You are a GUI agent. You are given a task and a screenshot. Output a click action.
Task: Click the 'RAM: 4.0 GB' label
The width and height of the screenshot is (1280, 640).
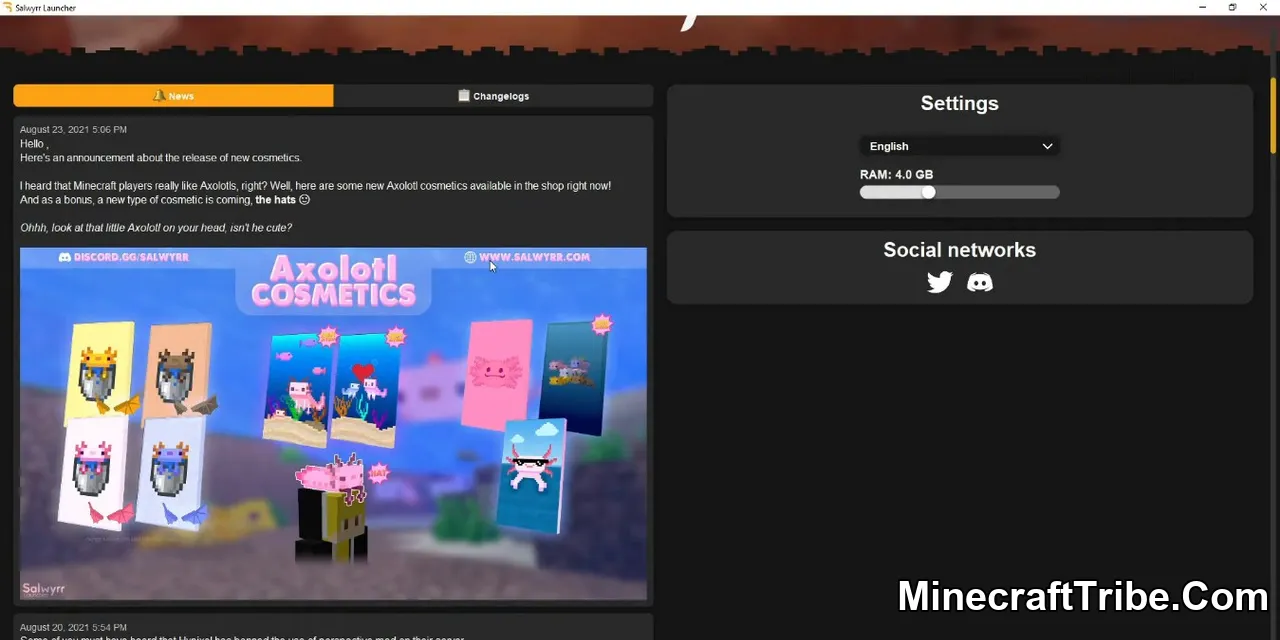pos(896,174)
